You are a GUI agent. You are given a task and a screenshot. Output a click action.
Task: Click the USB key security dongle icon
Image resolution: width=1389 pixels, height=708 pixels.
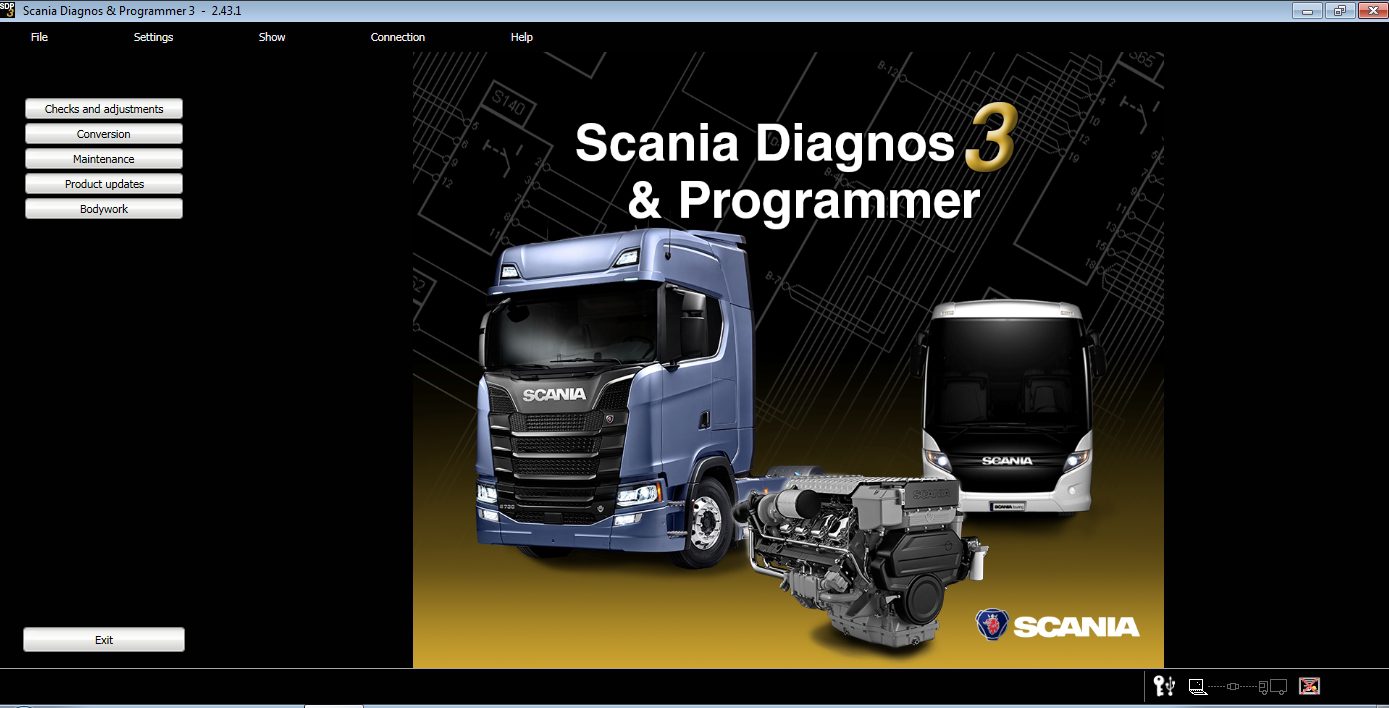[1159, 687]
